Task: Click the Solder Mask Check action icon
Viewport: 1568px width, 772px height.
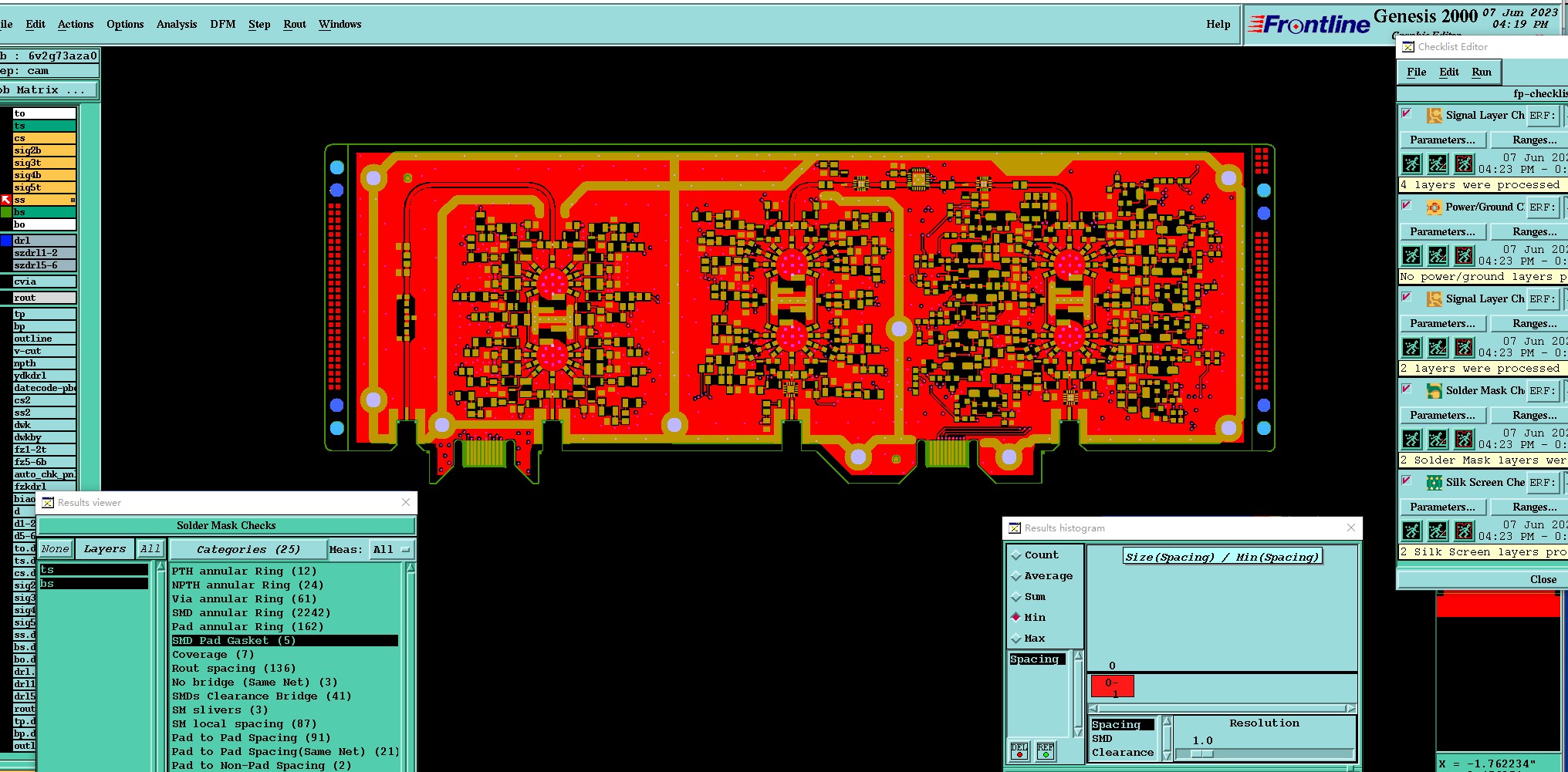Action: (1434, 391)
